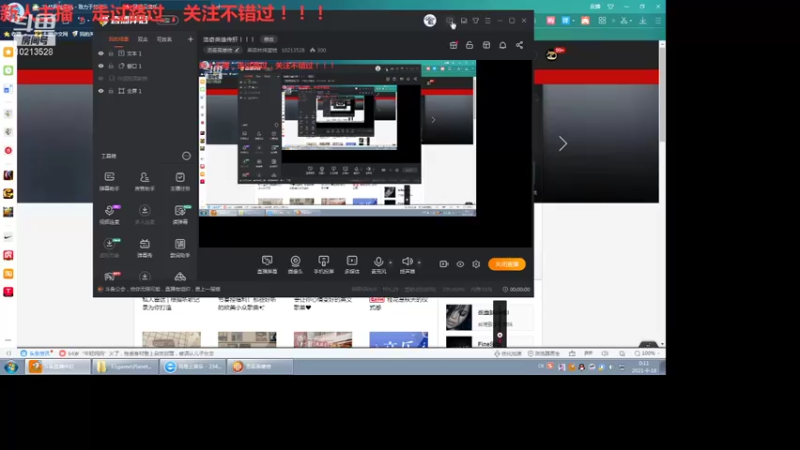Click the system tray clock

[x=643, y=367]
